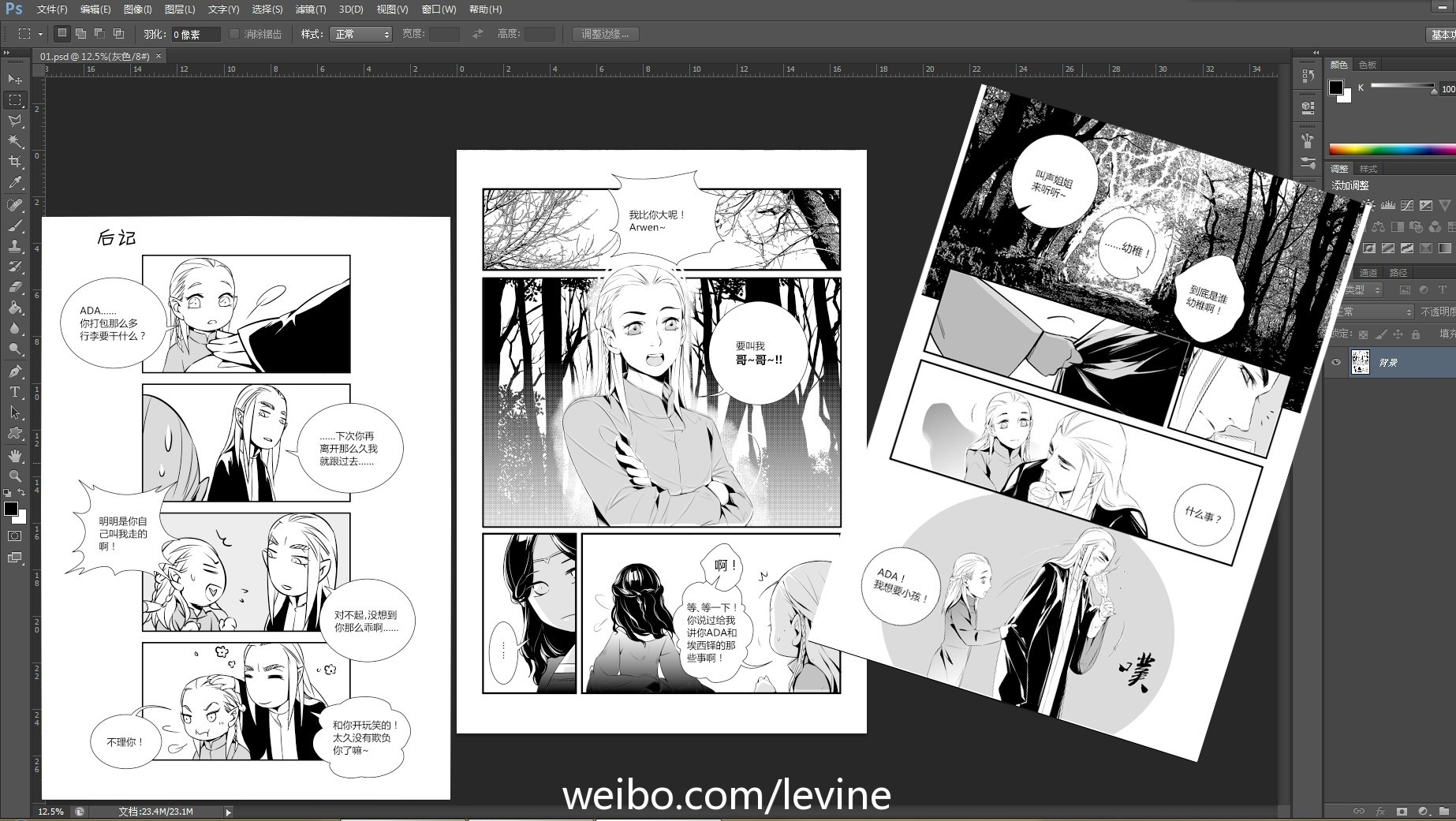Add an Exposure adjustment
The width and height of the screenshot is (1456, 821).
(1426, 206)
